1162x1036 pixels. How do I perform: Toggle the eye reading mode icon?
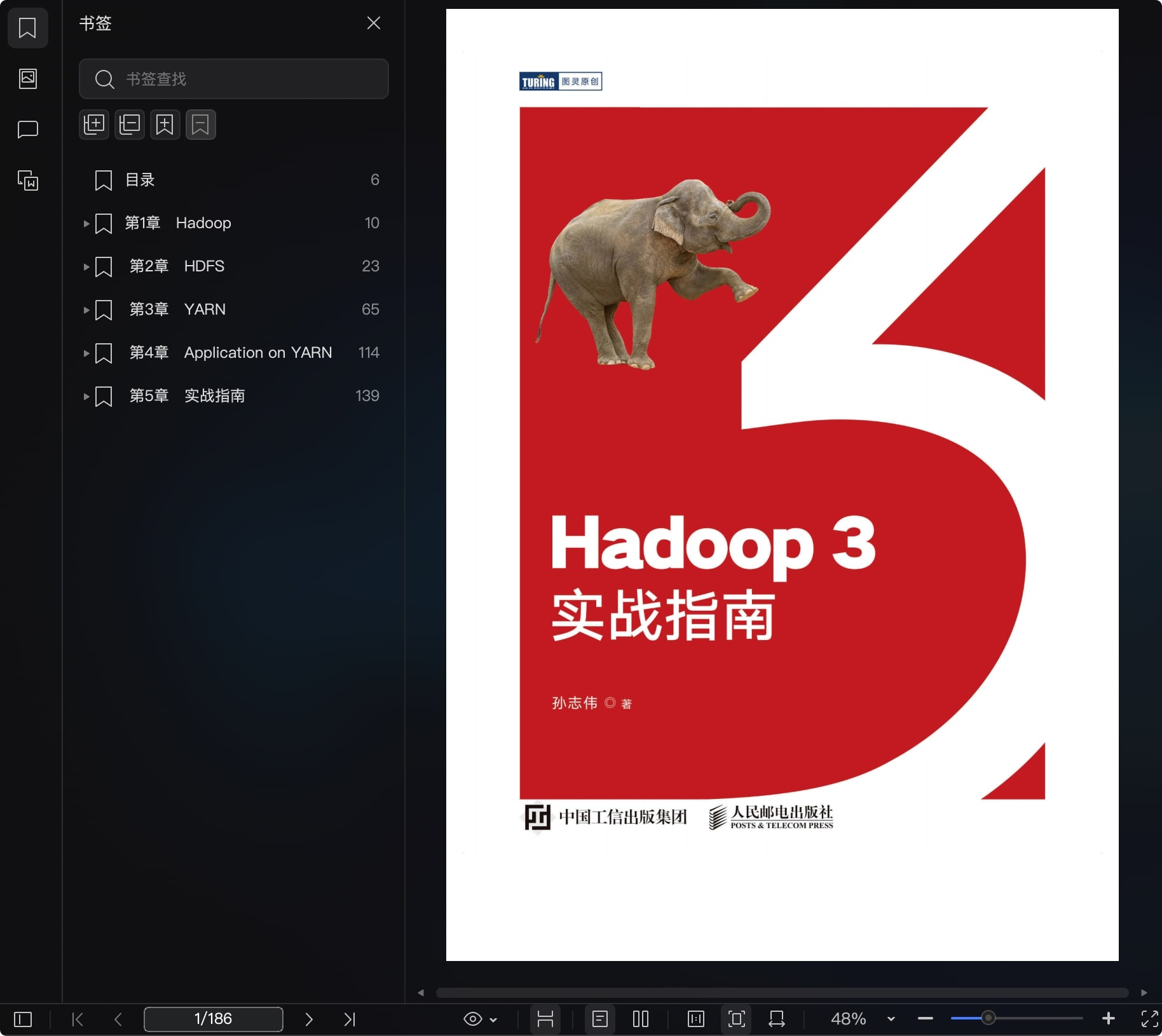[x=473, y=1019]
